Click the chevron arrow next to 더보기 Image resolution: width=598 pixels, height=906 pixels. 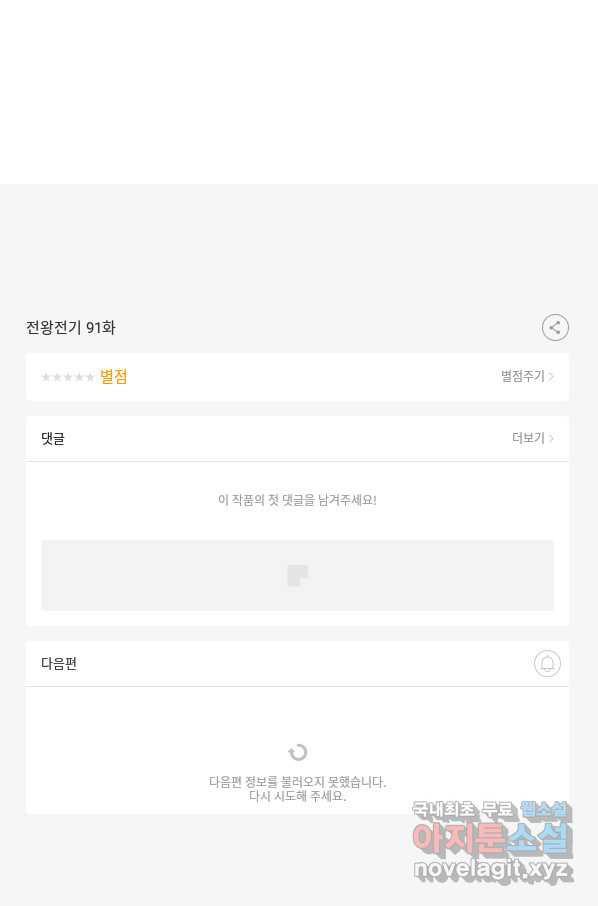[551, 438]
